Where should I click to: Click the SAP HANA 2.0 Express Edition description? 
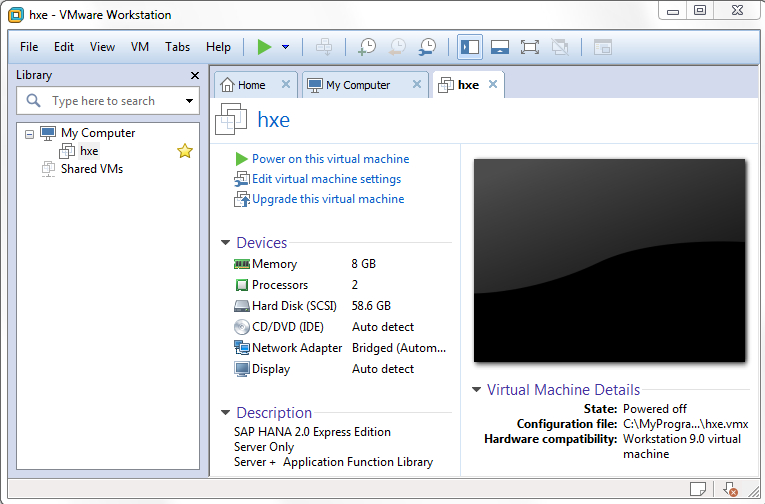pyautogui.click(x=312, y=432)
